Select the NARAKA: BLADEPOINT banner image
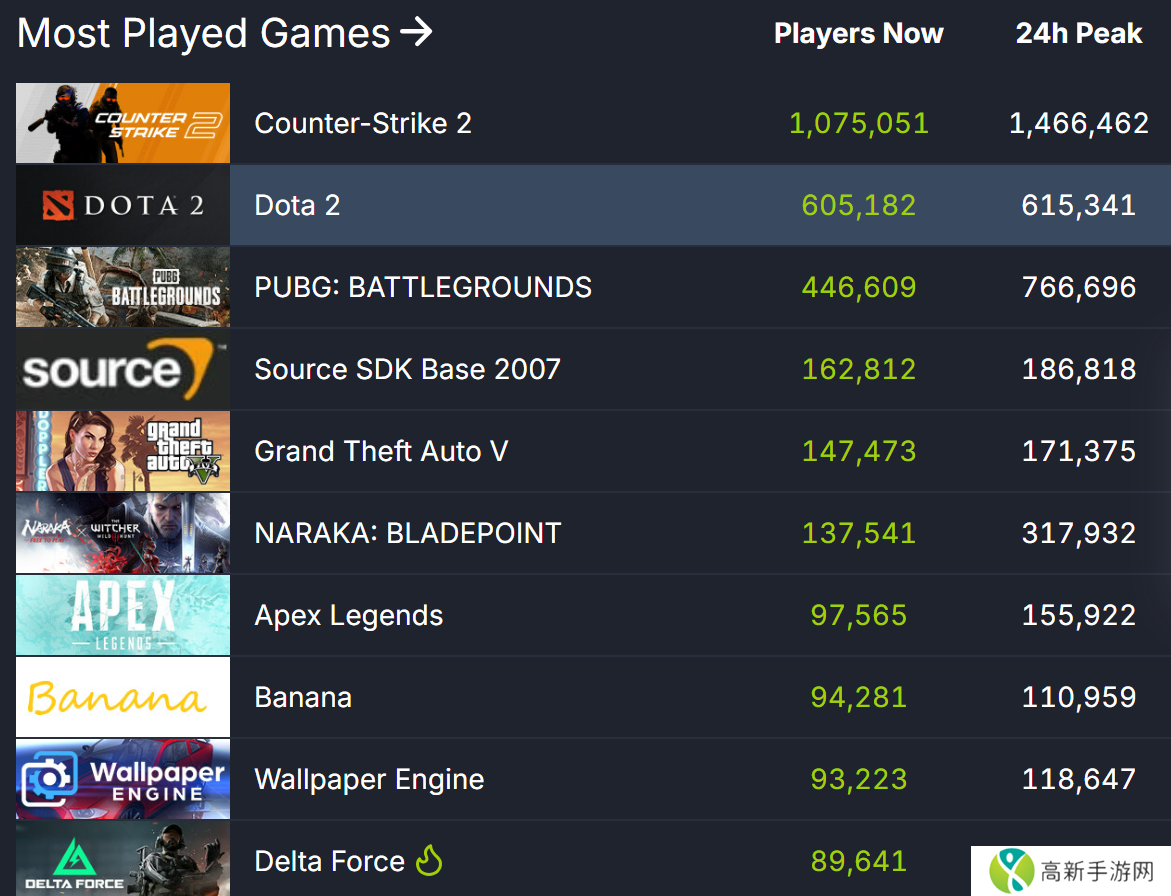This screenshot has width=1171, height=896. click(123, 533)
